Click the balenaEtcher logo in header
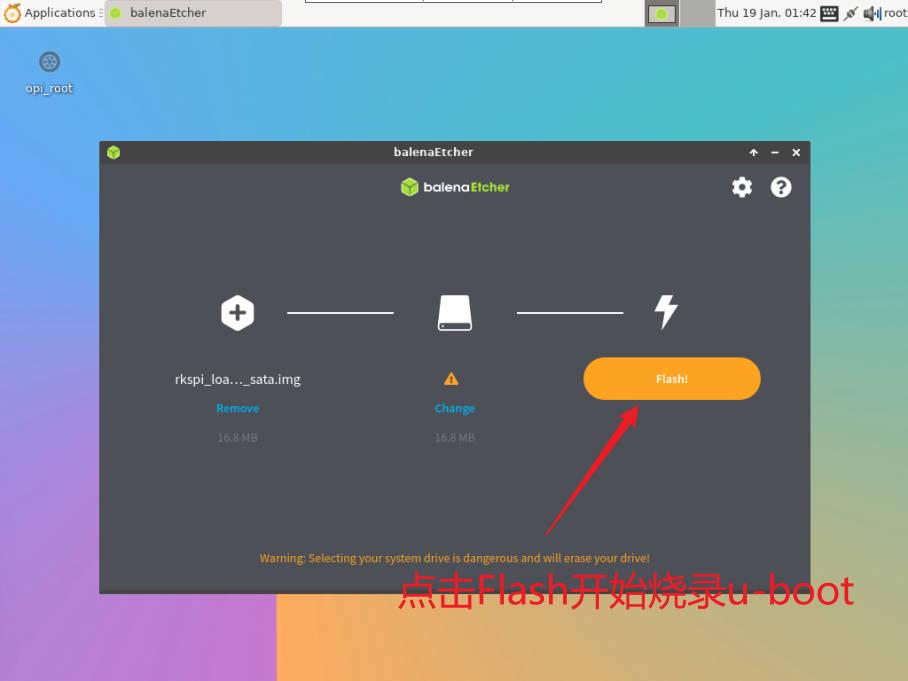Image resolution: width=908 pixels, height=681 pixels. 455,187
